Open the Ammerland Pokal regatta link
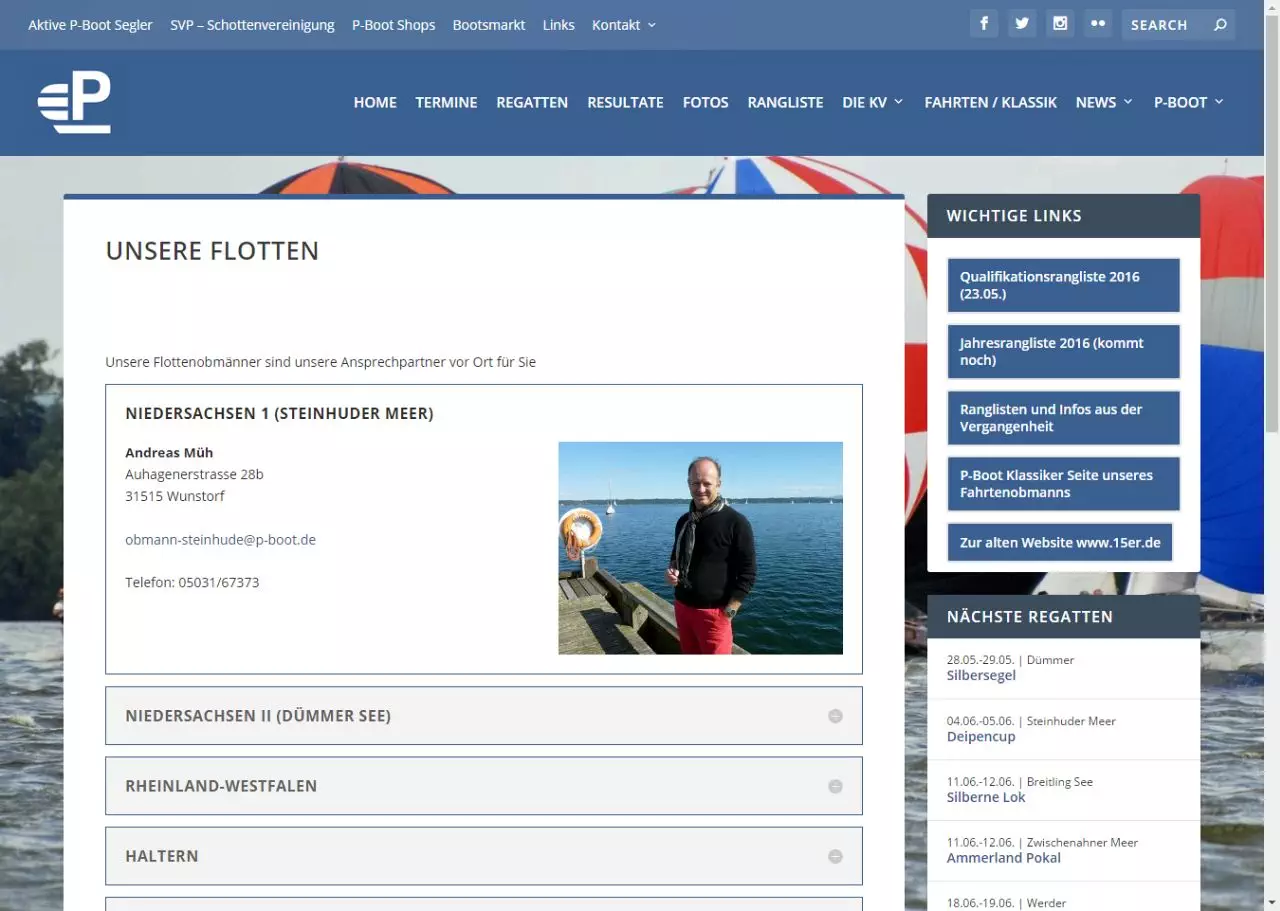This screenshot has width=1280, height=911. (1003, 858)
